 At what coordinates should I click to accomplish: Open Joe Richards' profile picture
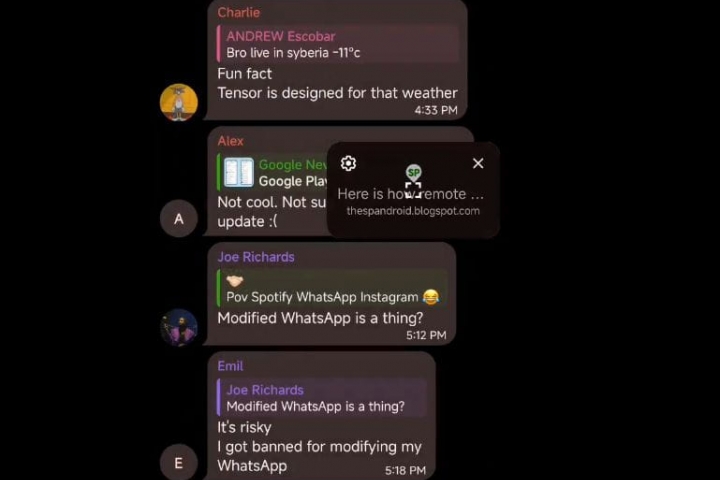coord(179,328)
